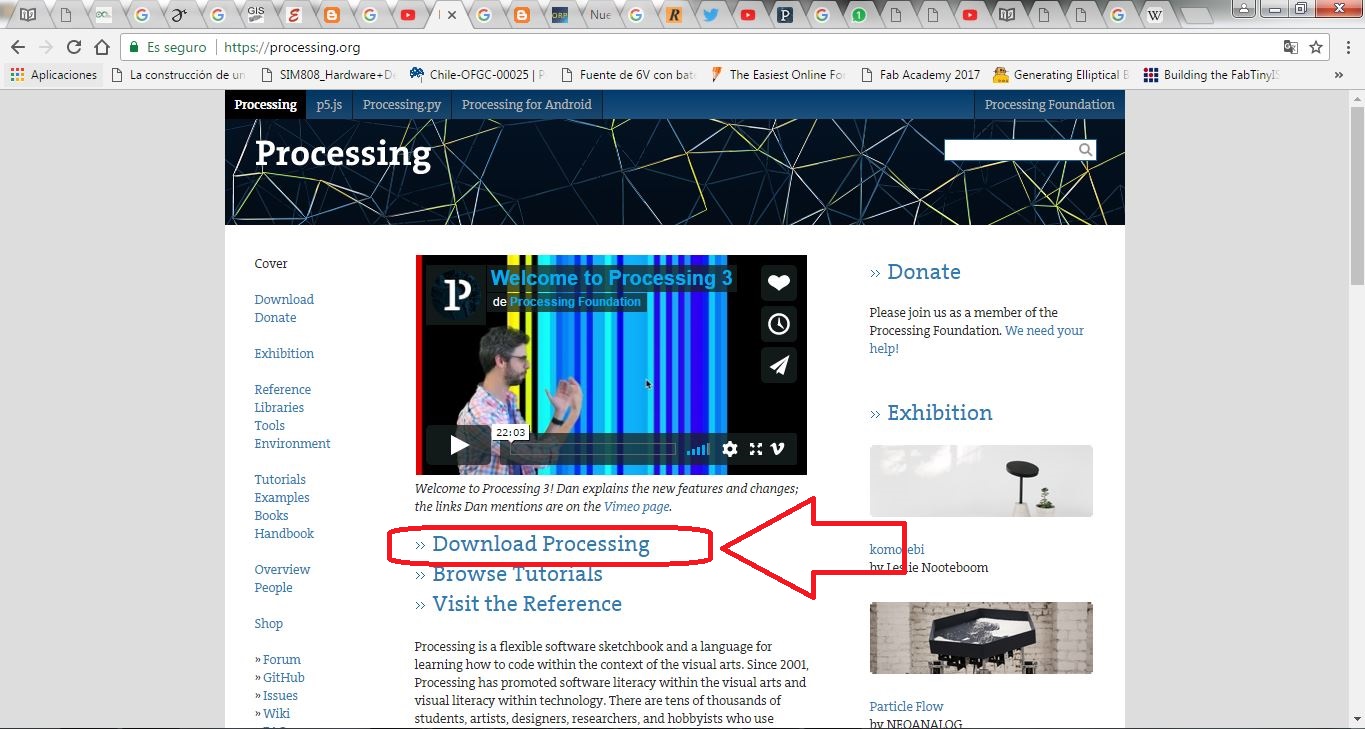Open Shop in the left sidebar

pyautogui.click(x=268, y=624)
